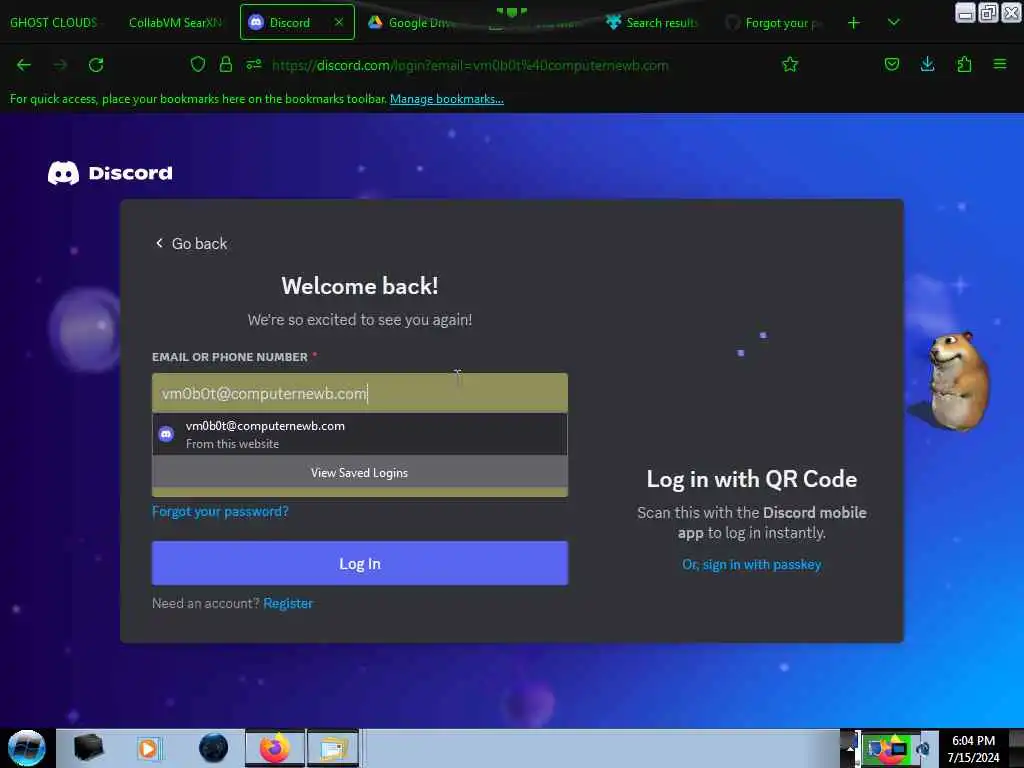Open the Save to Pocket icon
Image resolution: width=1024 pixels, height=768 pixels.
pos(891,64)
